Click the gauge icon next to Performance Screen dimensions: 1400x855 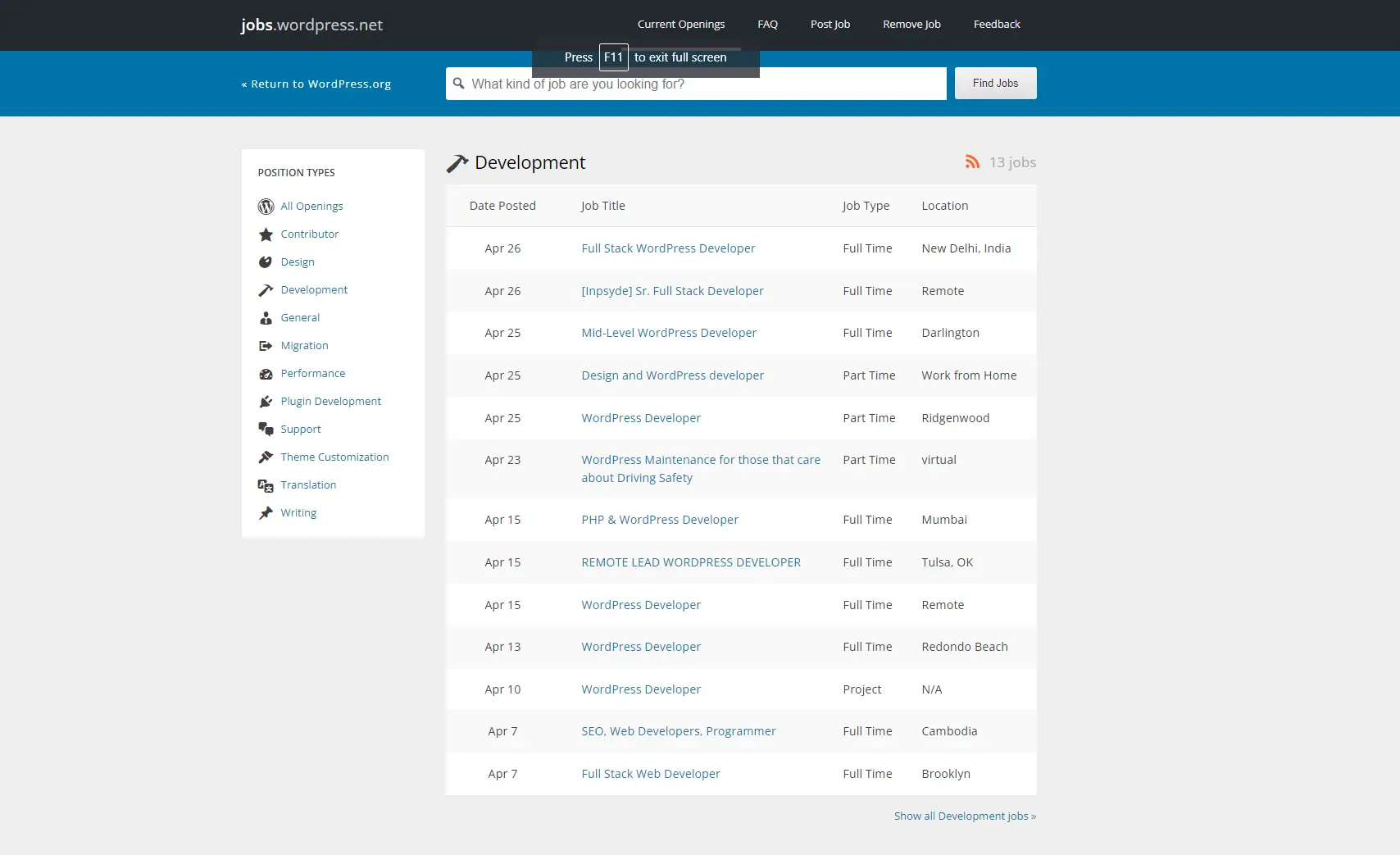click(266, 374)
